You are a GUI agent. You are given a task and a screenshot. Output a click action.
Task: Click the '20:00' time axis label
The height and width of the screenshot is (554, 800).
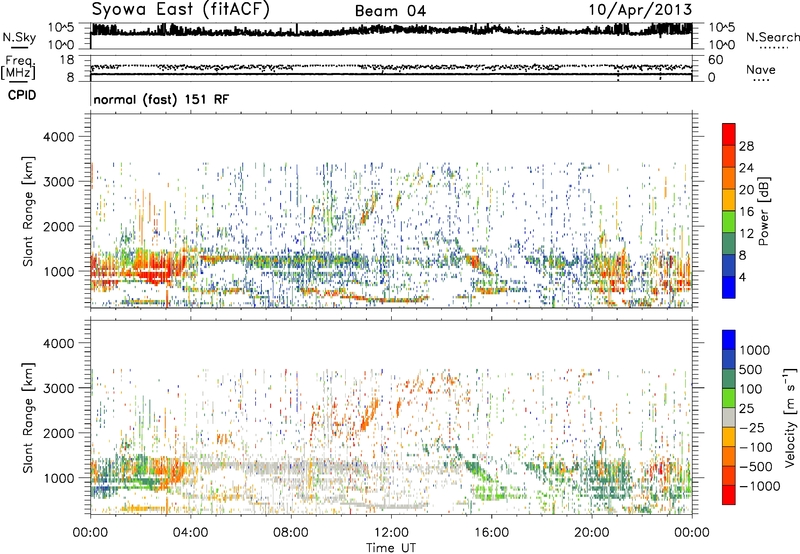point(591,533)
